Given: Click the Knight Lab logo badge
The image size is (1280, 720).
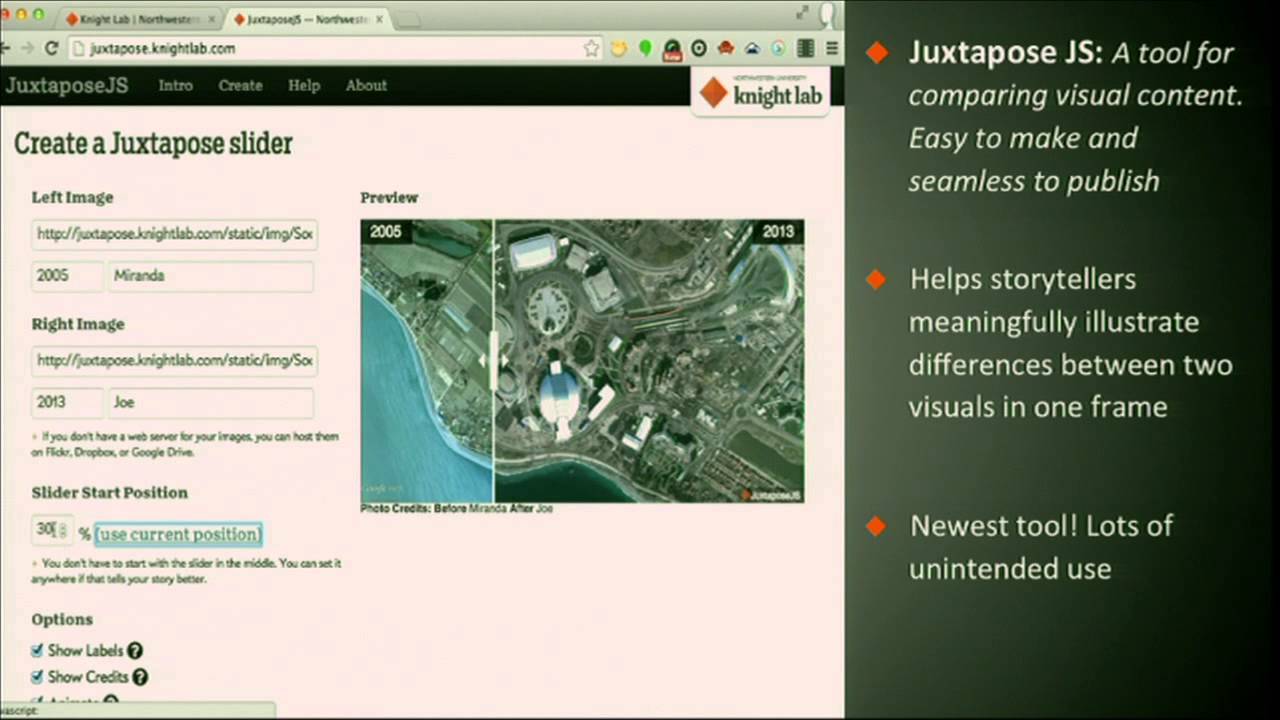Looking at the screenshot, I should [x=760, y=93].
